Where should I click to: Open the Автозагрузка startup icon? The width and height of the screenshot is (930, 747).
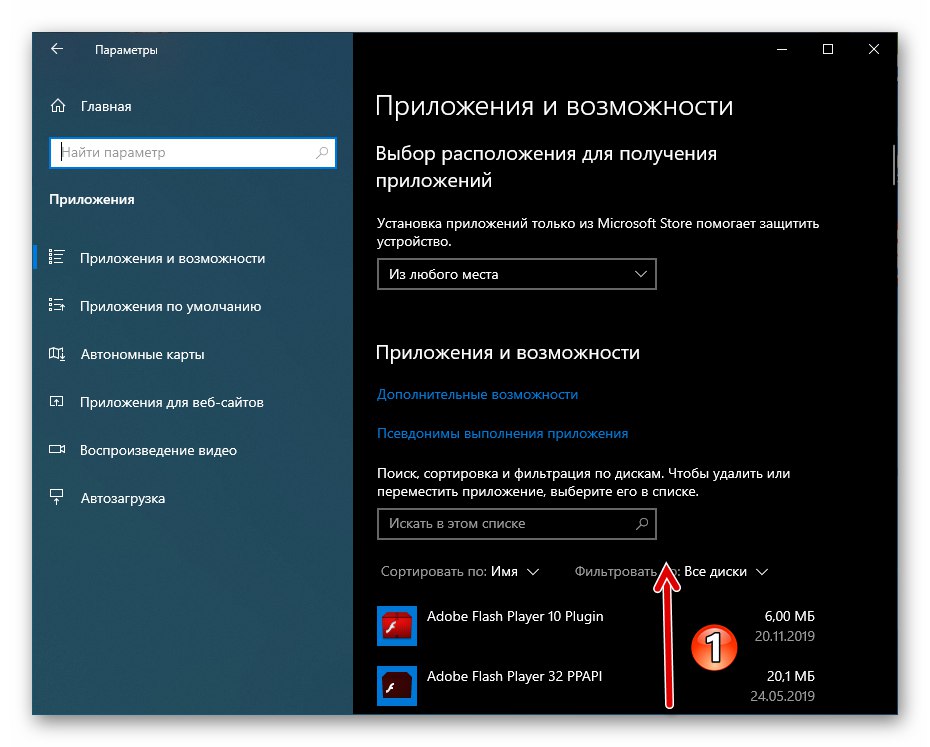(56, 497)
